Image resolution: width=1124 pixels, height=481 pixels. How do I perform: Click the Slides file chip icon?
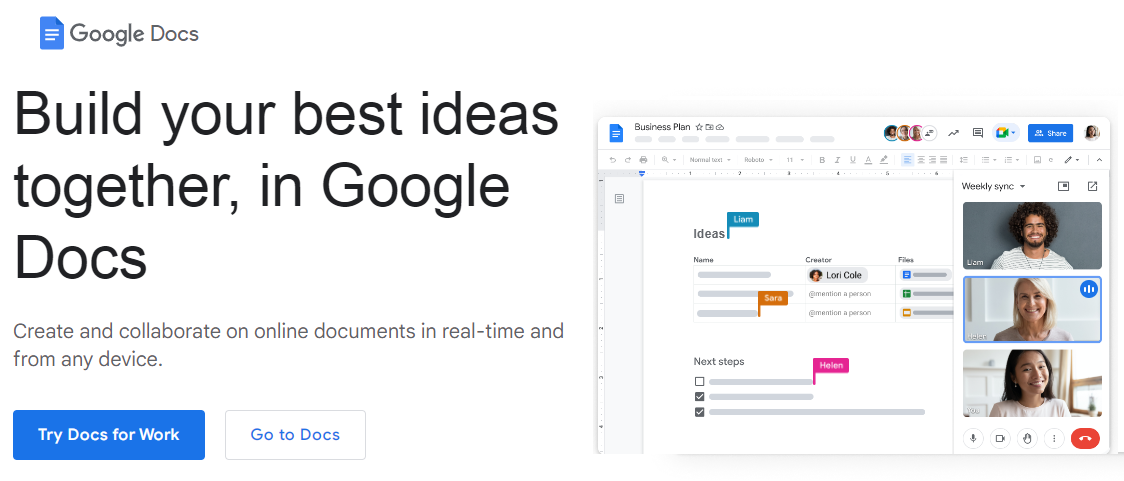tap(906, 313)
